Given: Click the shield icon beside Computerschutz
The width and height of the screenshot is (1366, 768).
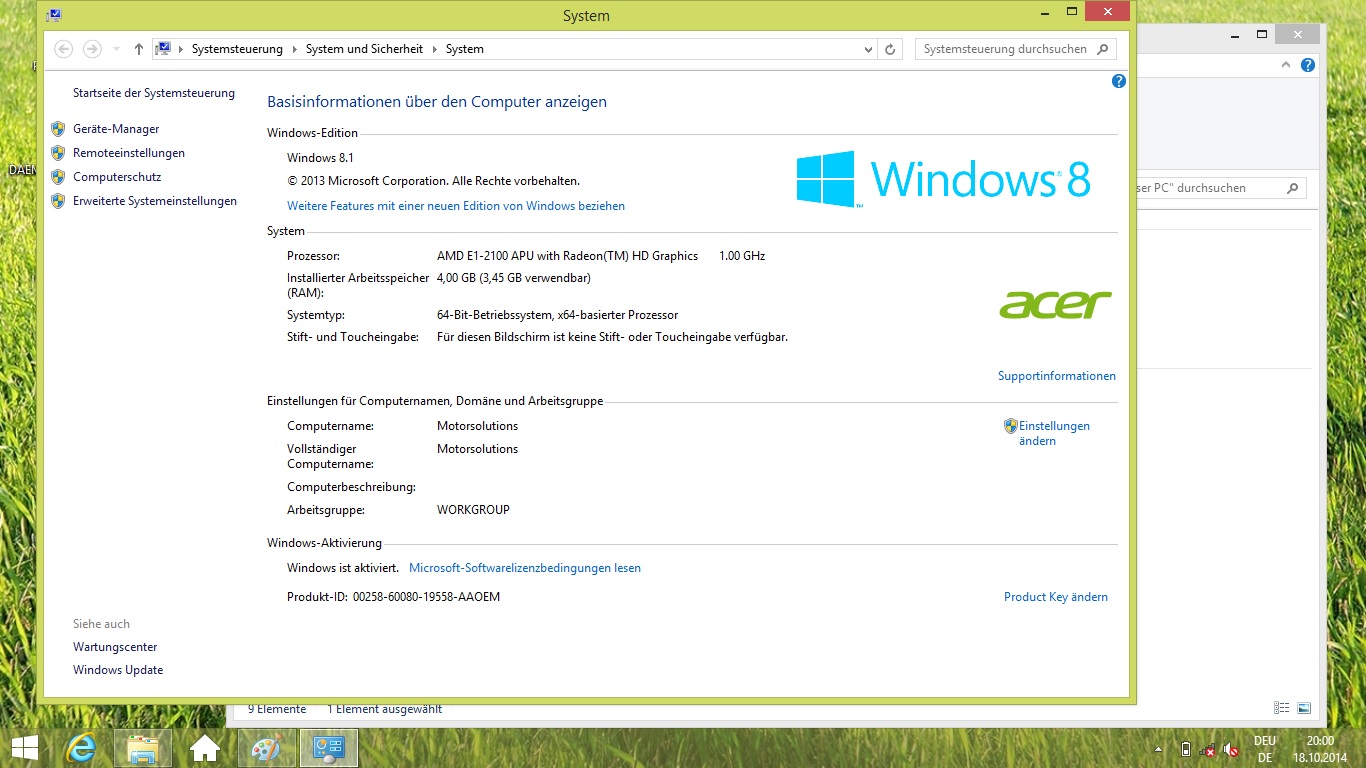Looking at the screenshot, I should click(58, 177).
